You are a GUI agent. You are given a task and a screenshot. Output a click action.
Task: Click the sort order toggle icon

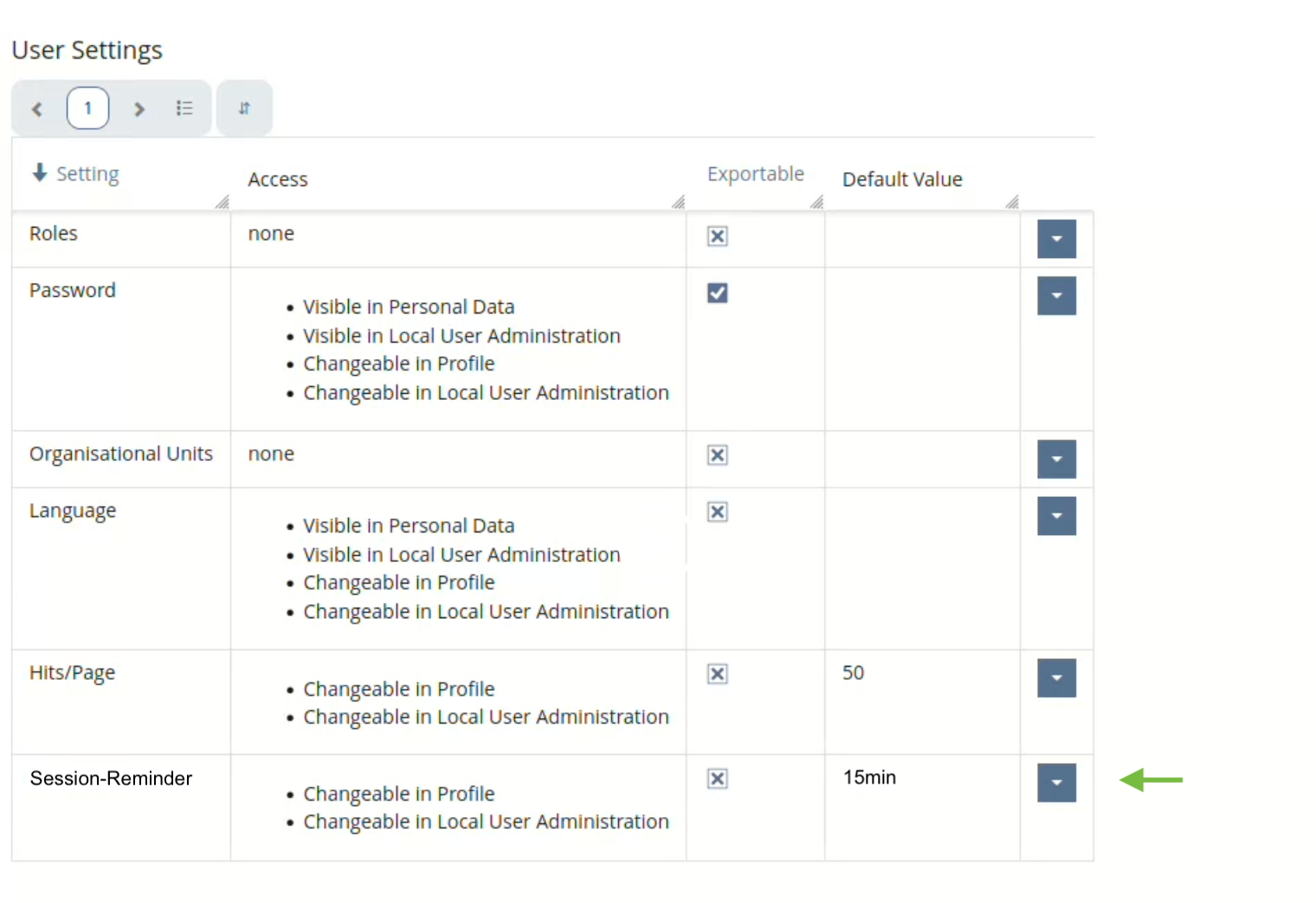tap(244, 108)
